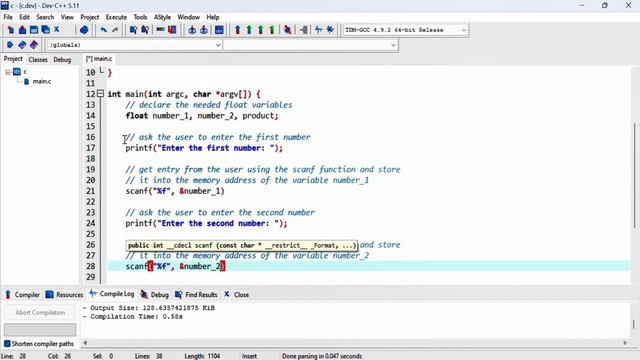Click the Run icon beside the Compile icon
The width and height of the screenshot is (640, 360).
click(249, 30)
